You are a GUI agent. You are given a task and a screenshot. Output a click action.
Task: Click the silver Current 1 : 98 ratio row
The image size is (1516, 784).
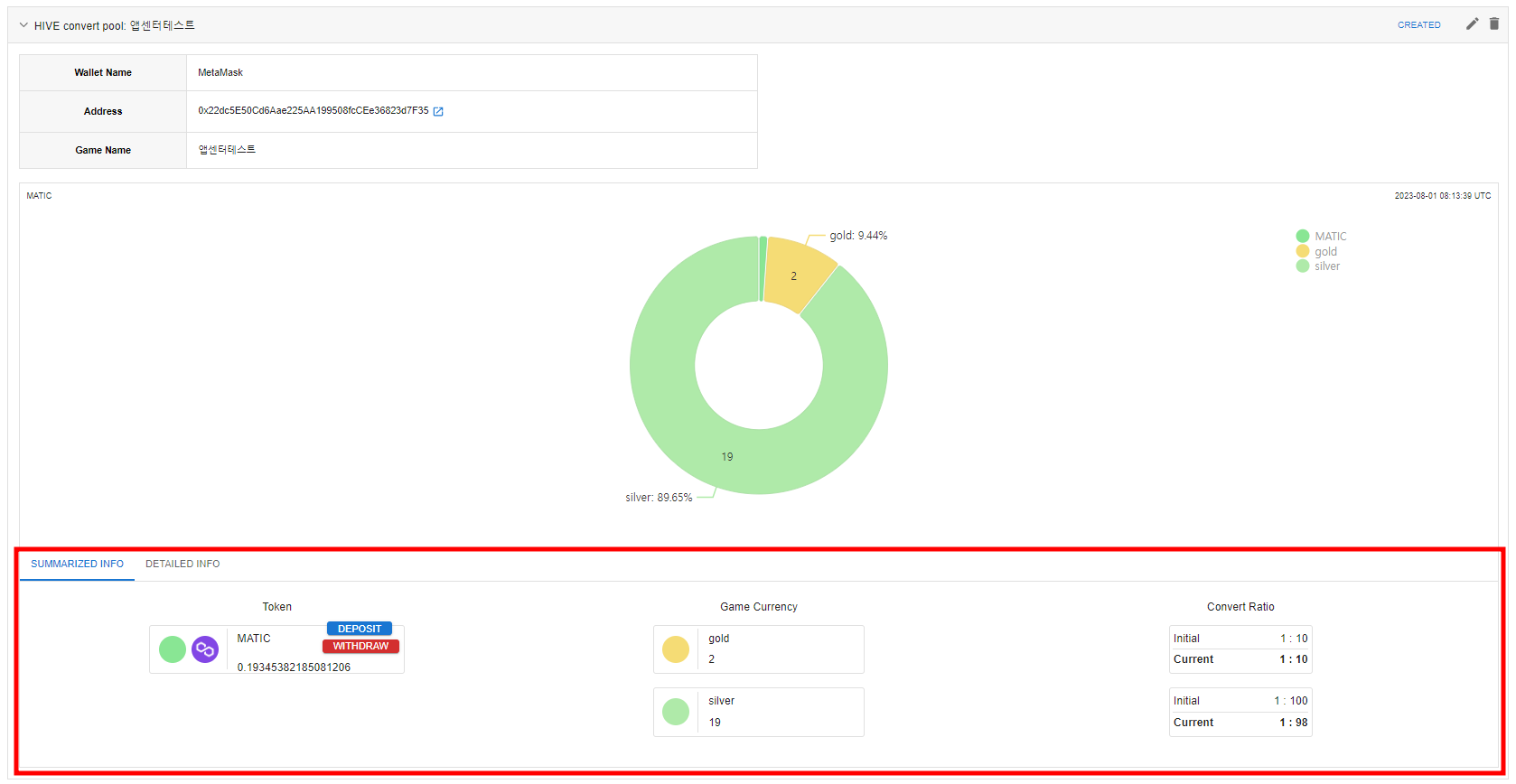1240,723
